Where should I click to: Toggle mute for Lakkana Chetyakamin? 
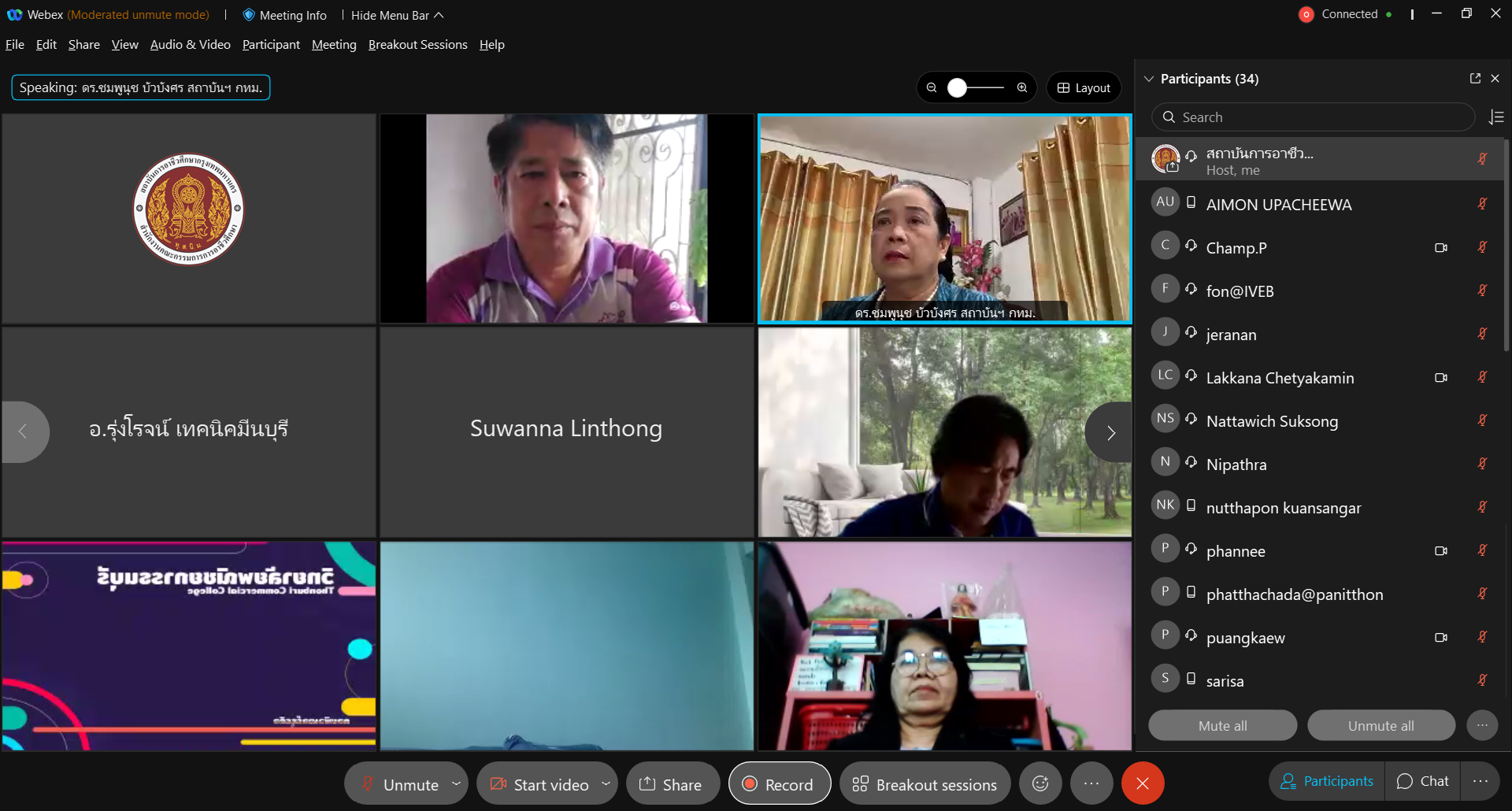tap(1482, 377)
